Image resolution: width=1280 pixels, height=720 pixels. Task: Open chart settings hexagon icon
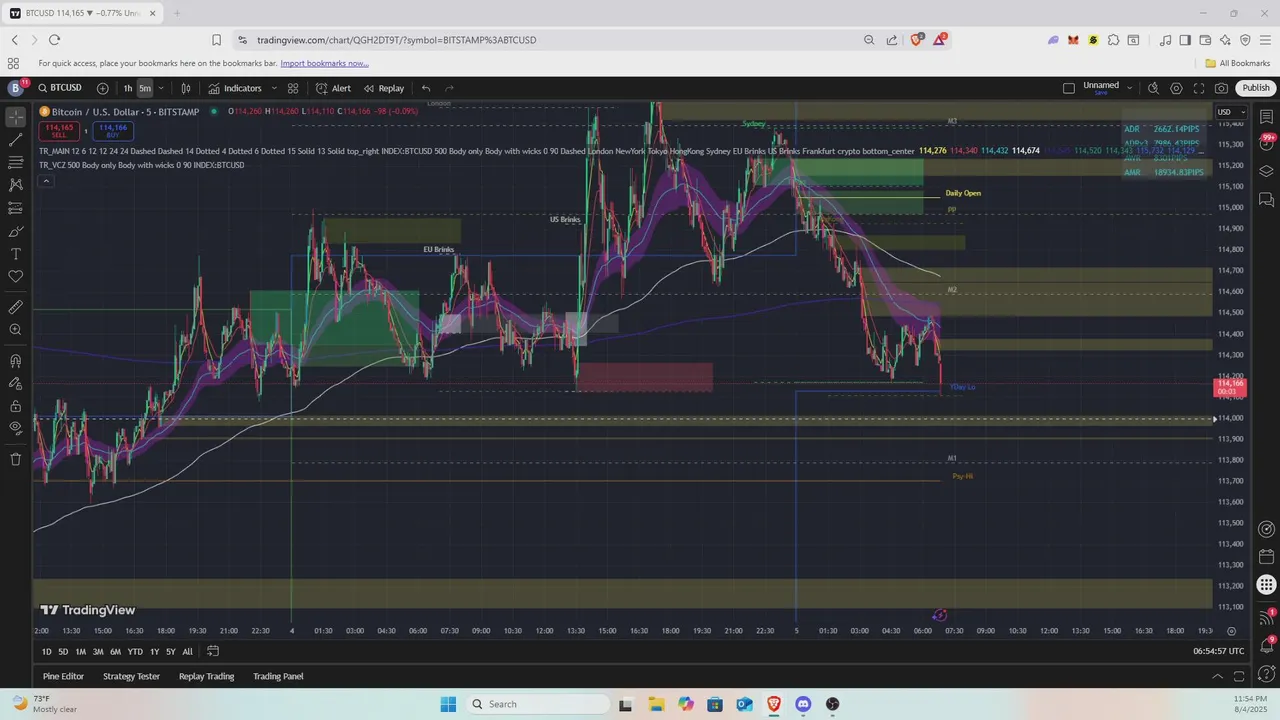1176,88
